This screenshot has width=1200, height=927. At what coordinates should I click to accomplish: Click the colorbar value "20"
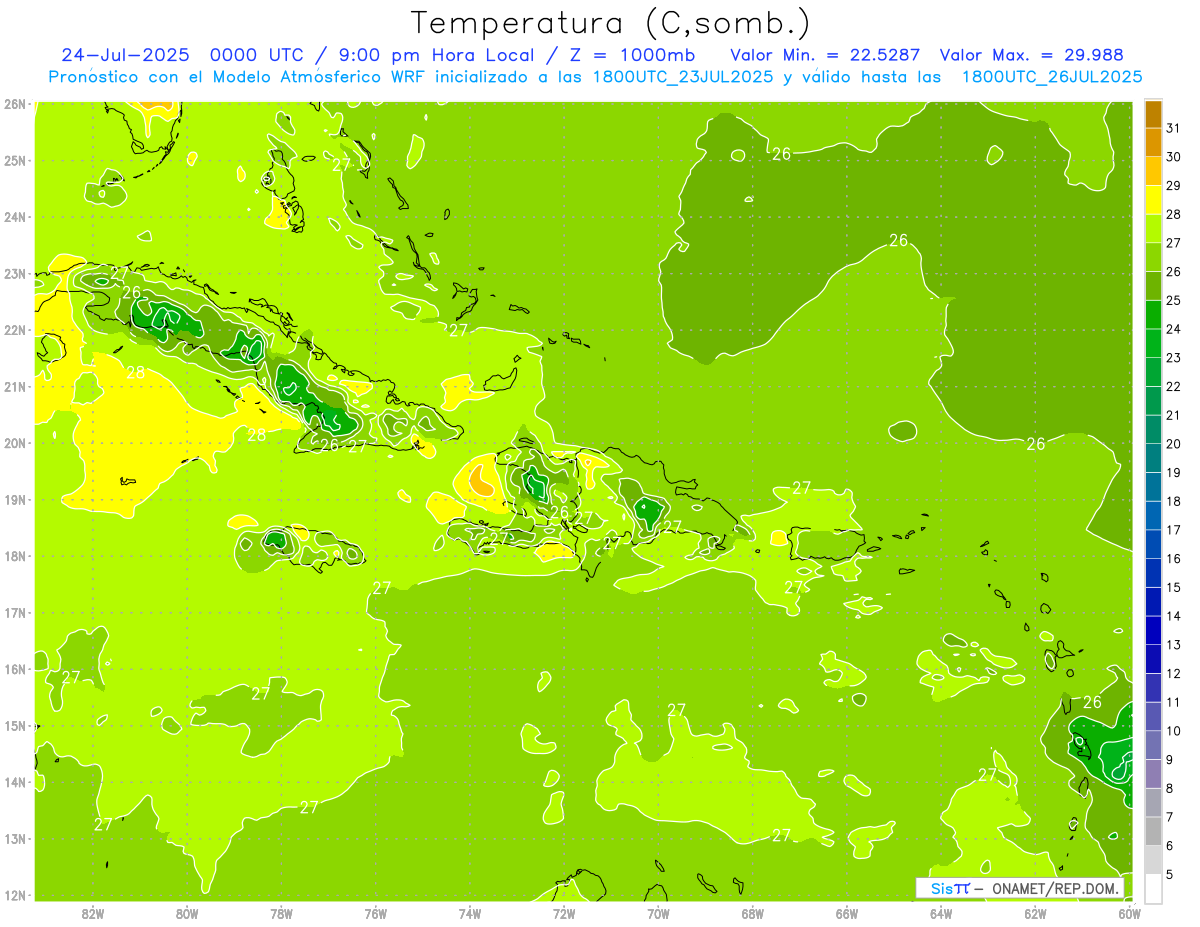[1175, 444]
